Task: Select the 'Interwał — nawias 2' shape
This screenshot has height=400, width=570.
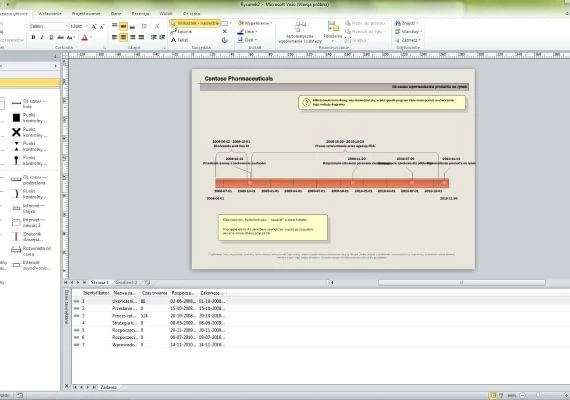Action: coord(30,222)
